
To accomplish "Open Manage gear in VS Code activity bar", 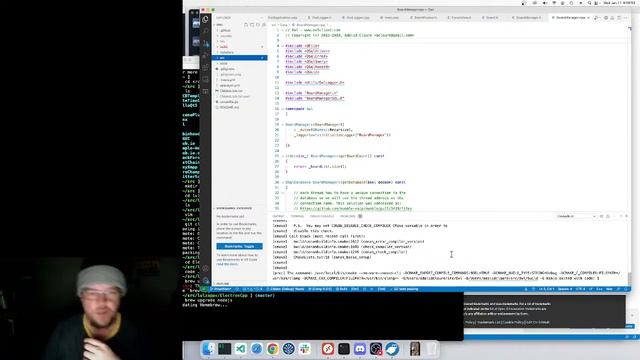I will (x=206, y=281).
